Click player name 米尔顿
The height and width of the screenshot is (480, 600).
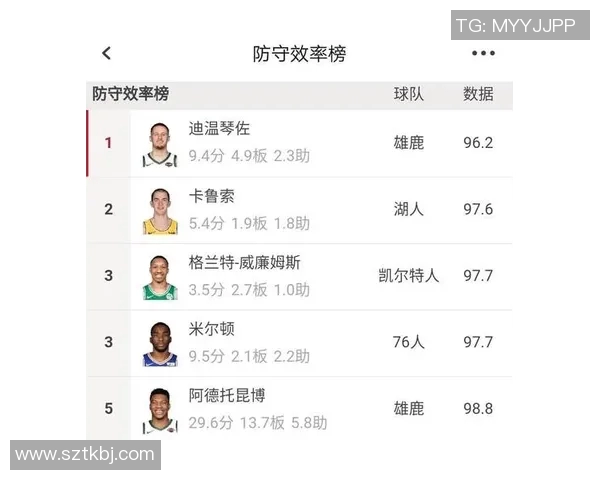[211, 329]
